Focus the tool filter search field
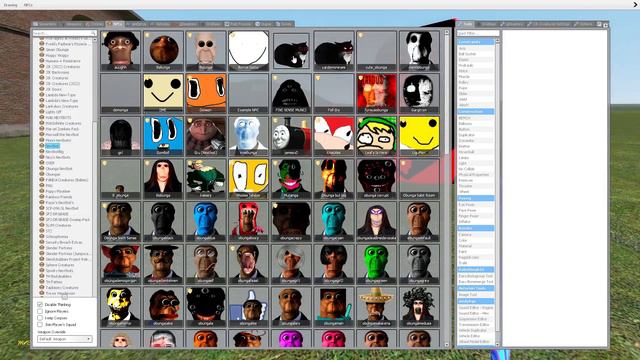This screenshot has width=640, height=360. [478, 33]
